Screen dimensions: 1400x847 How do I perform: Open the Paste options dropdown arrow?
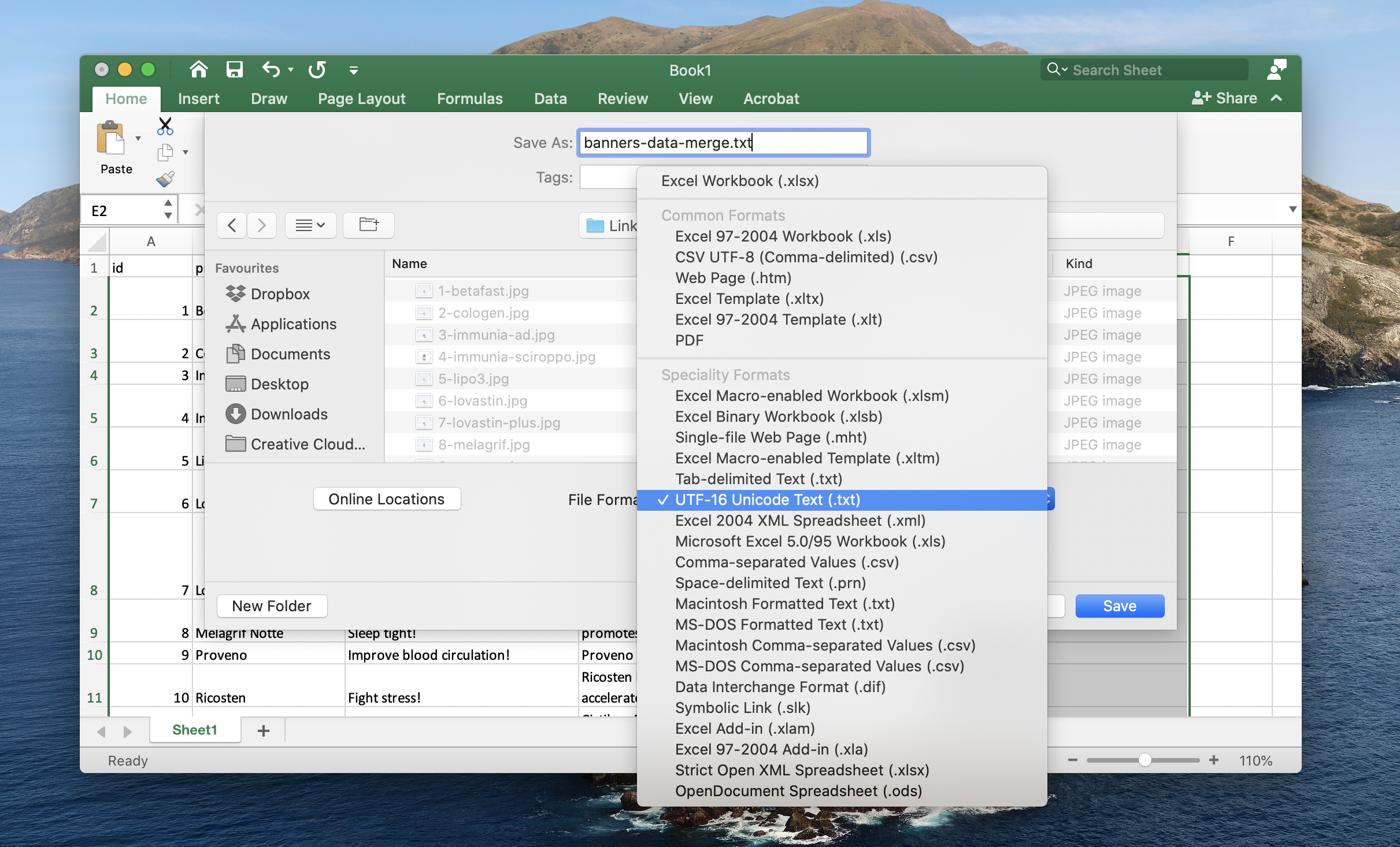[138, 139]
